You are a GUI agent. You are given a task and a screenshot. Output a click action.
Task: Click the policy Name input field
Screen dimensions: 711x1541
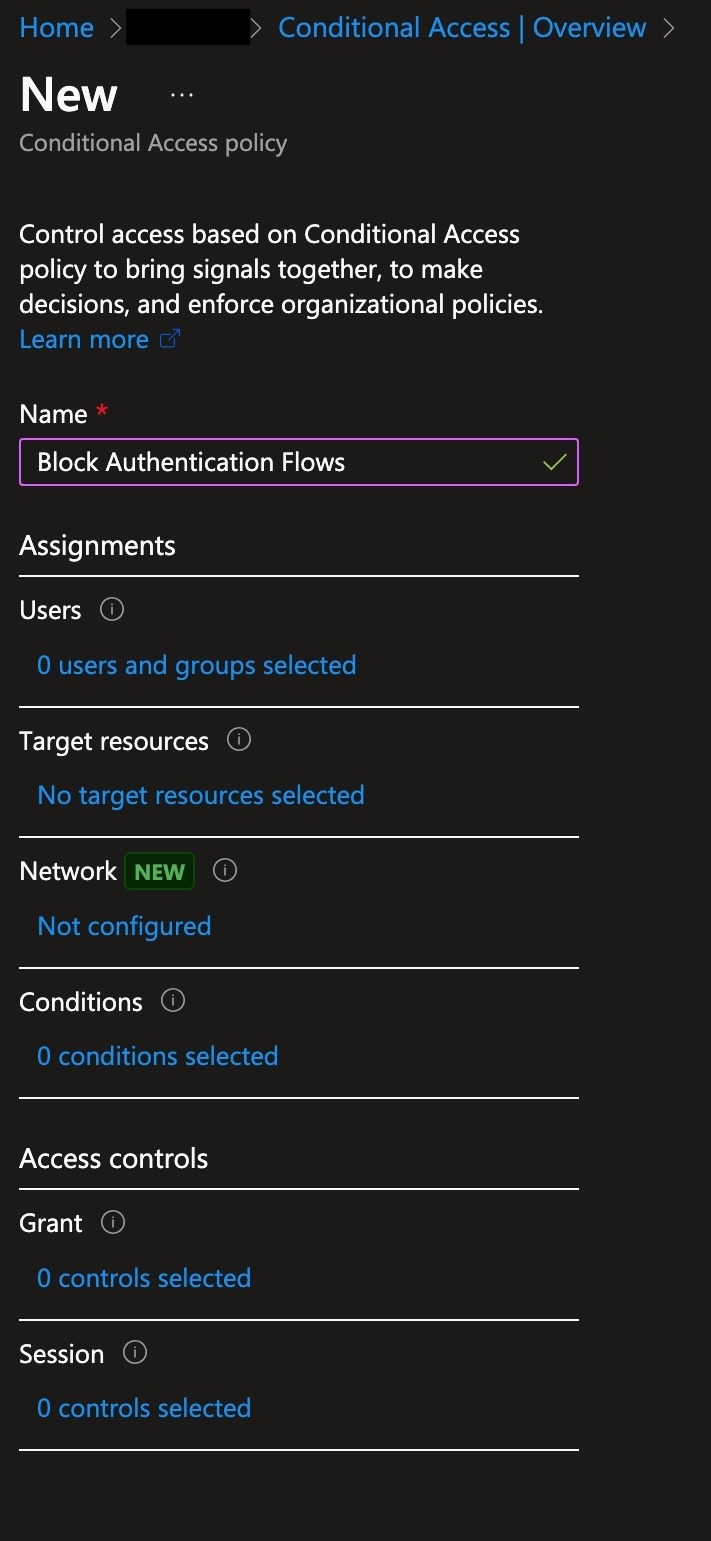click(299, 462)
